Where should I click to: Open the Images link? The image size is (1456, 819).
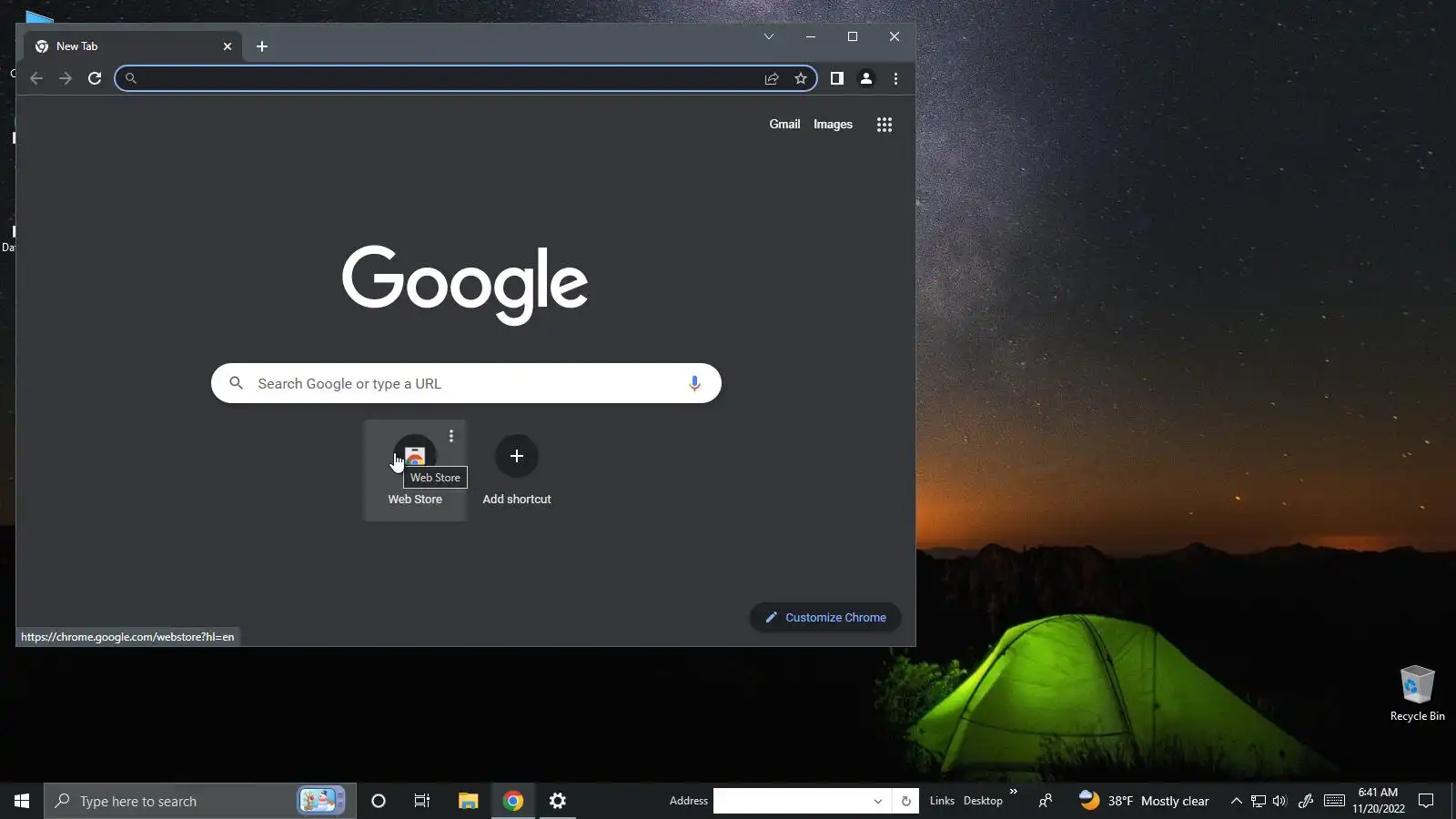833,125
